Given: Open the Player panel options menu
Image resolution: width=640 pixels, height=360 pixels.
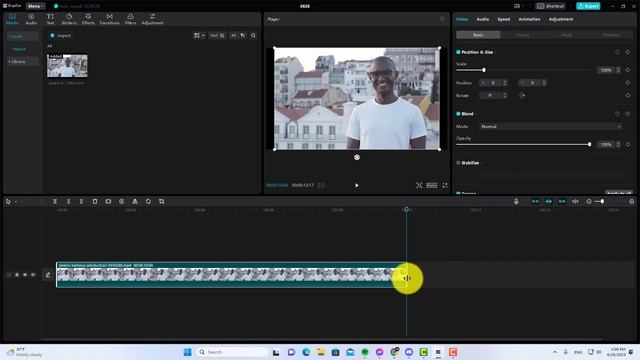Looking at the screenshot, I should 442,19.
